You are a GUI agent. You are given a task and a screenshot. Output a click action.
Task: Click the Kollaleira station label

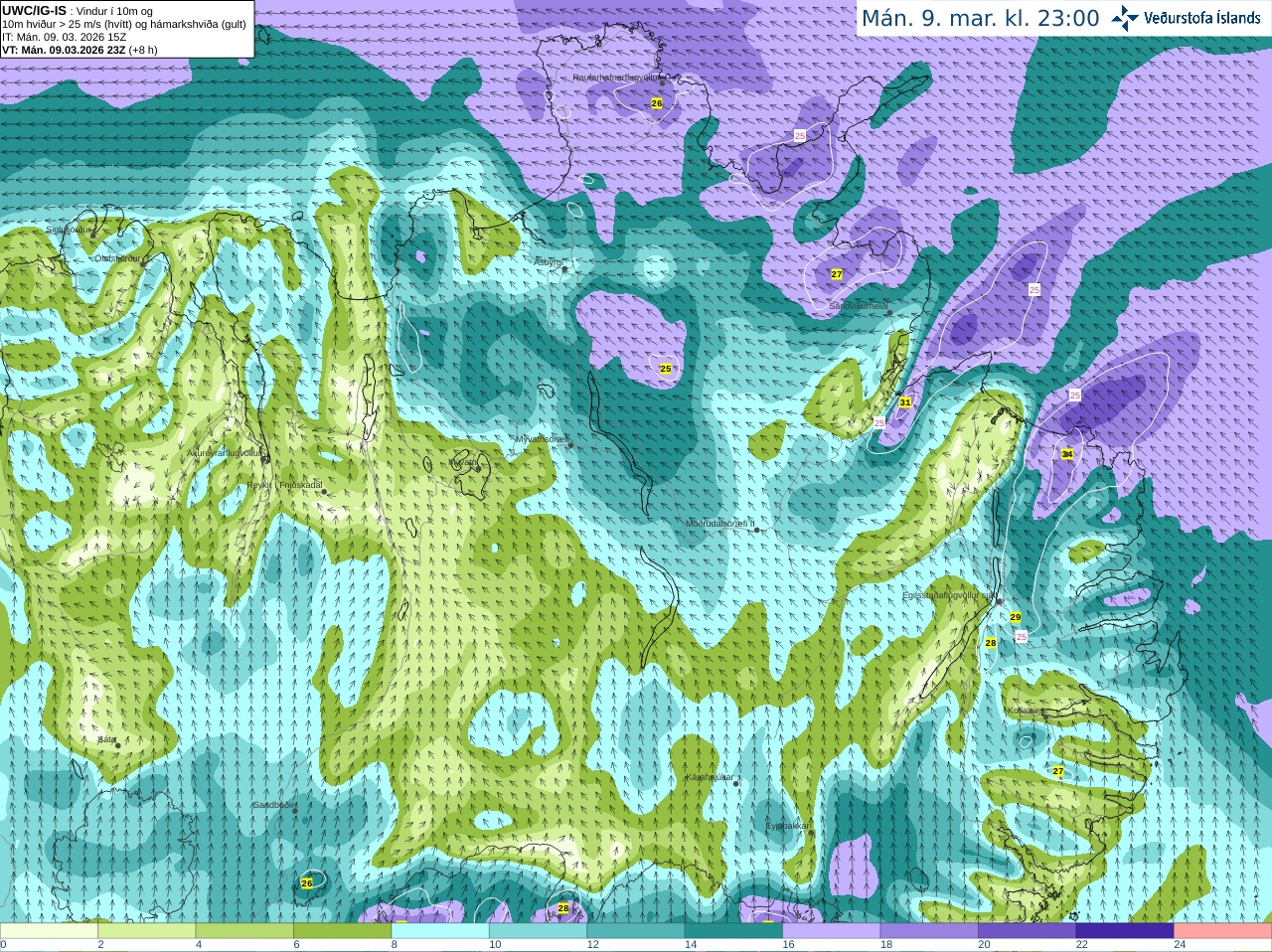[1024, 712]
